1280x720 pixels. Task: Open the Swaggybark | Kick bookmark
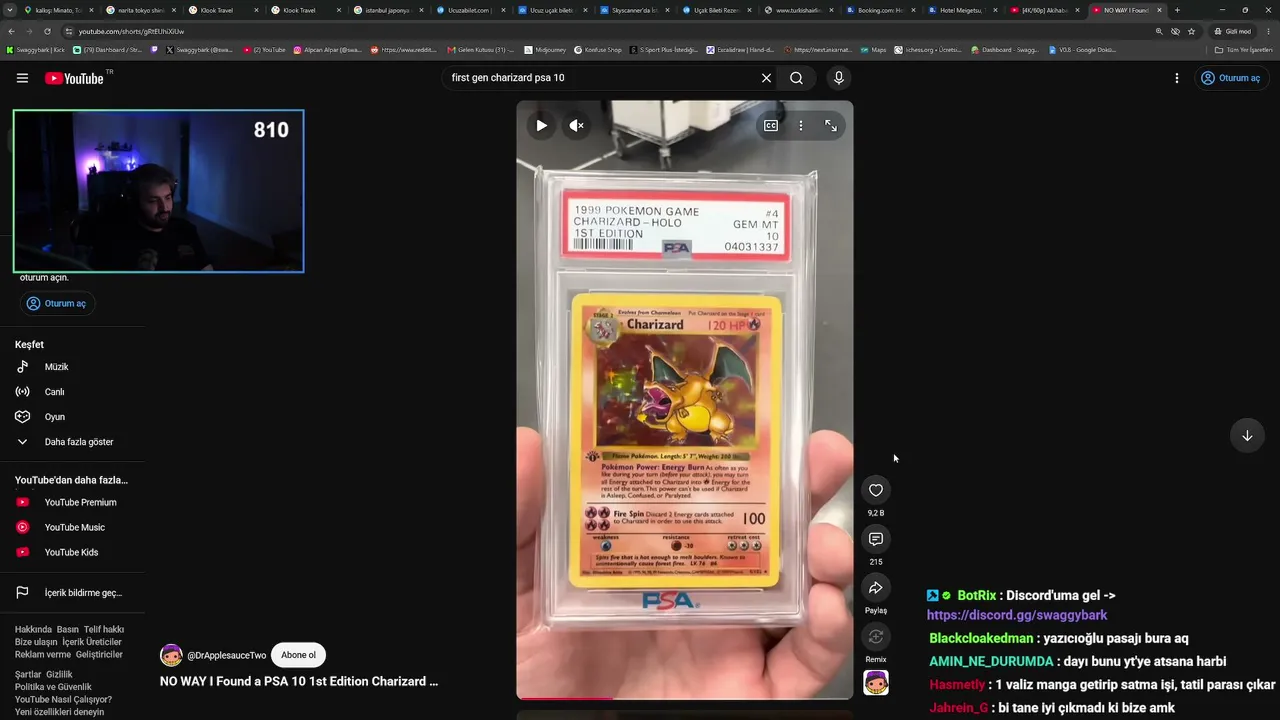(x=35, y=49)
